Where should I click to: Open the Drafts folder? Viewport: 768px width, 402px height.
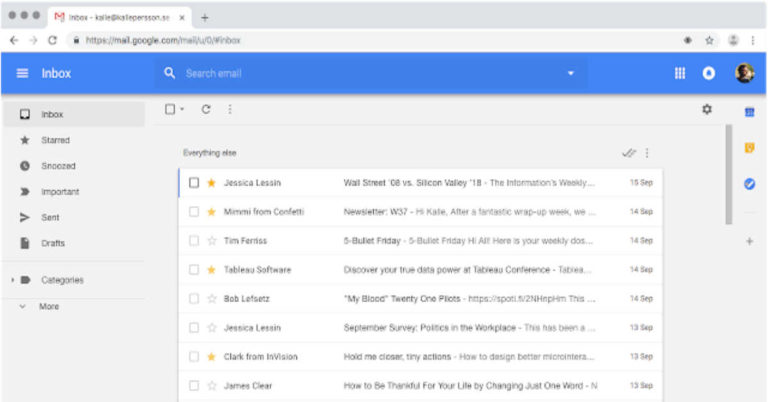pos(74,243)
